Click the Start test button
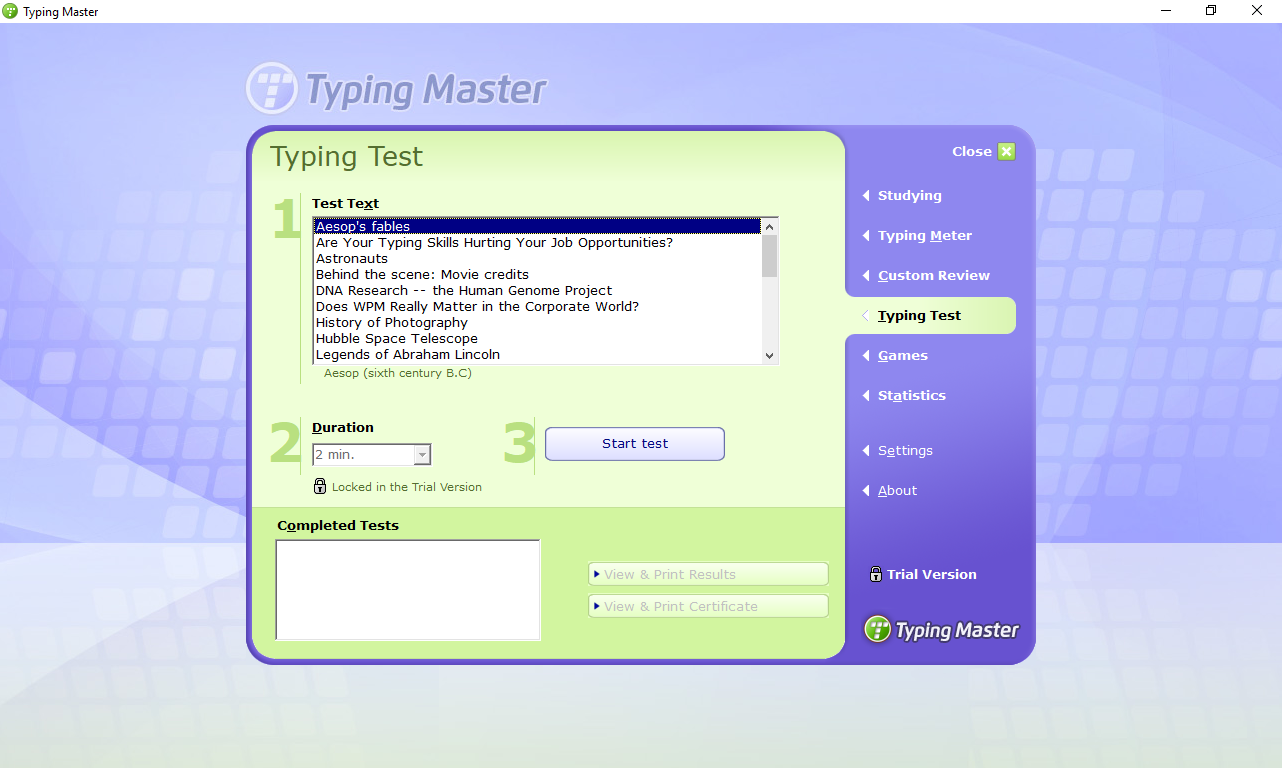Screen dimensions: 1282x768 [x=634, y=443]
